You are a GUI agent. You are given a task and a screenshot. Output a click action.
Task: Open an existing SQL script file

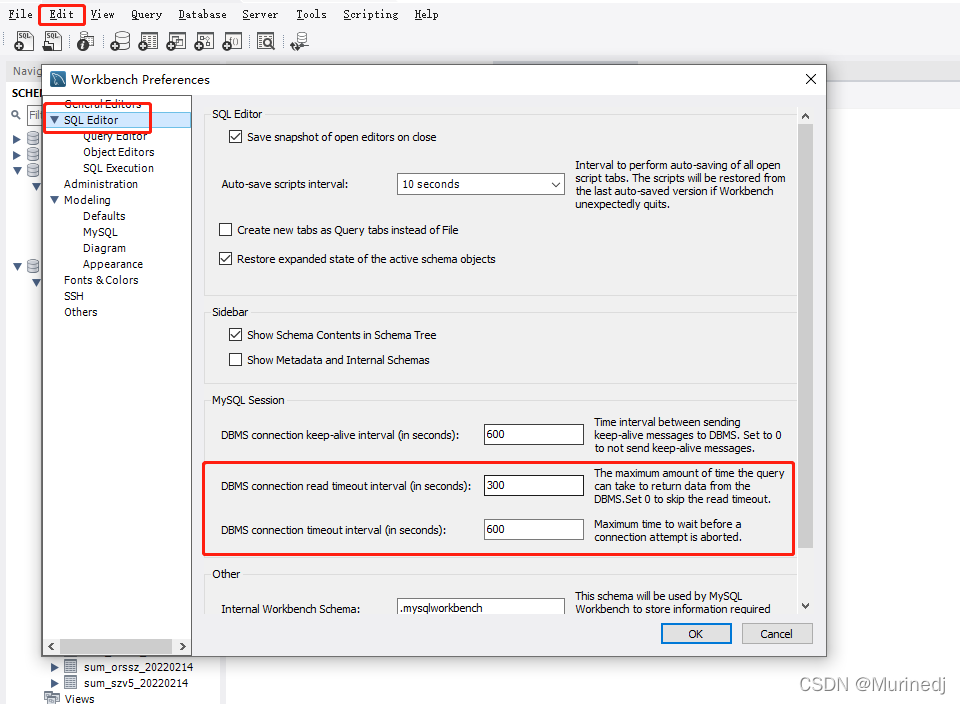(52, 41)
